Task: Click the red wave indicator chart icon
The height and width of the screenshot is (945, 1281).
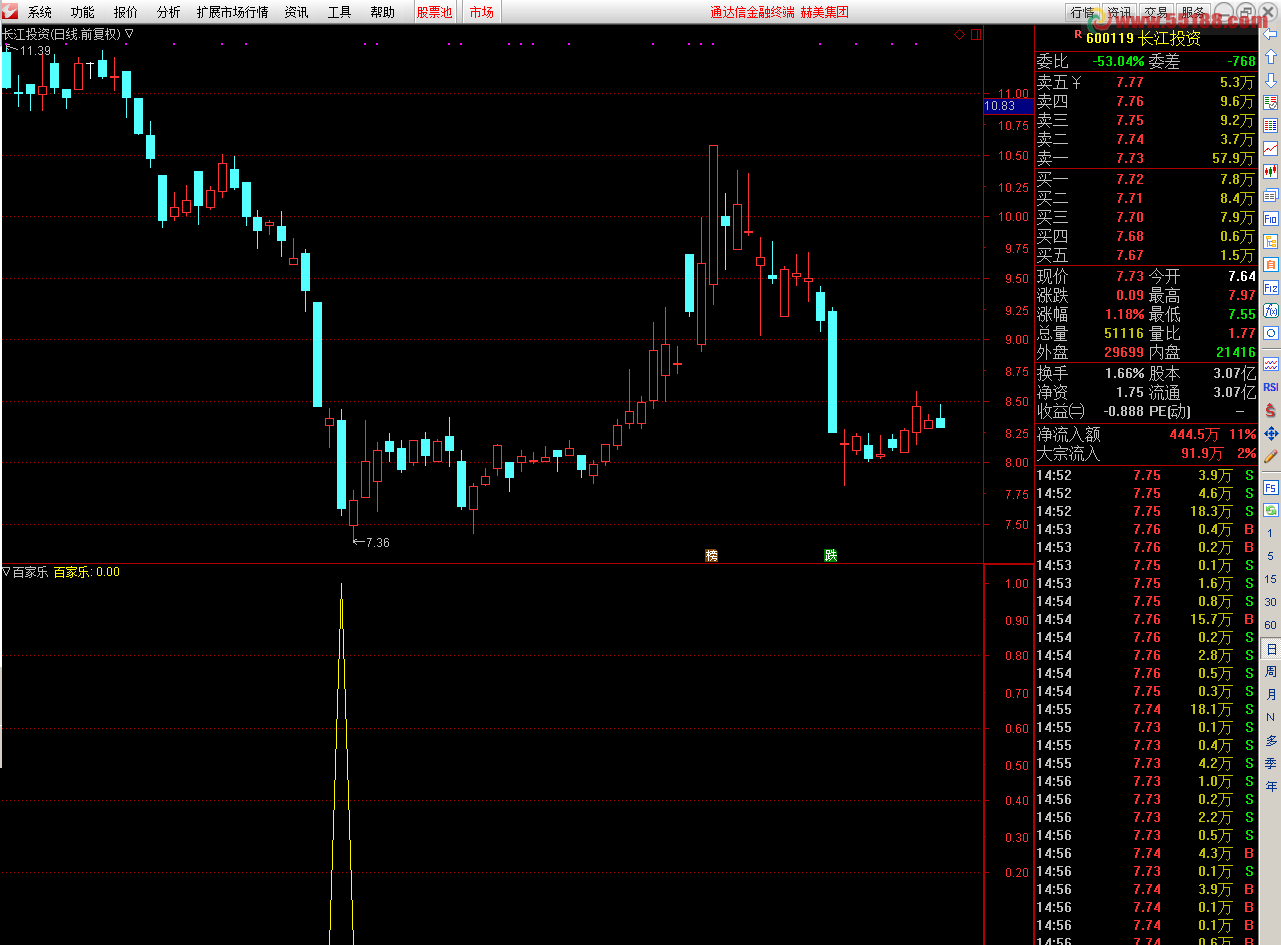Action: (x=1271, y=364)
